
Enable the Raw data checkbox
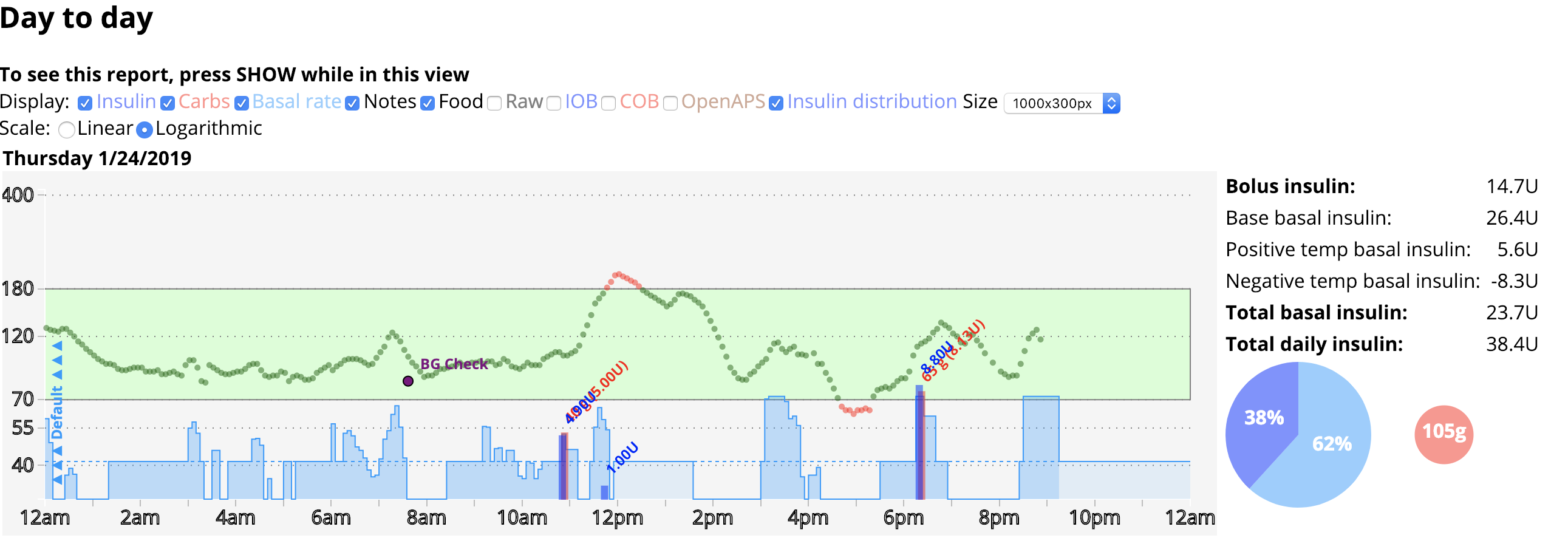point(494,103)
